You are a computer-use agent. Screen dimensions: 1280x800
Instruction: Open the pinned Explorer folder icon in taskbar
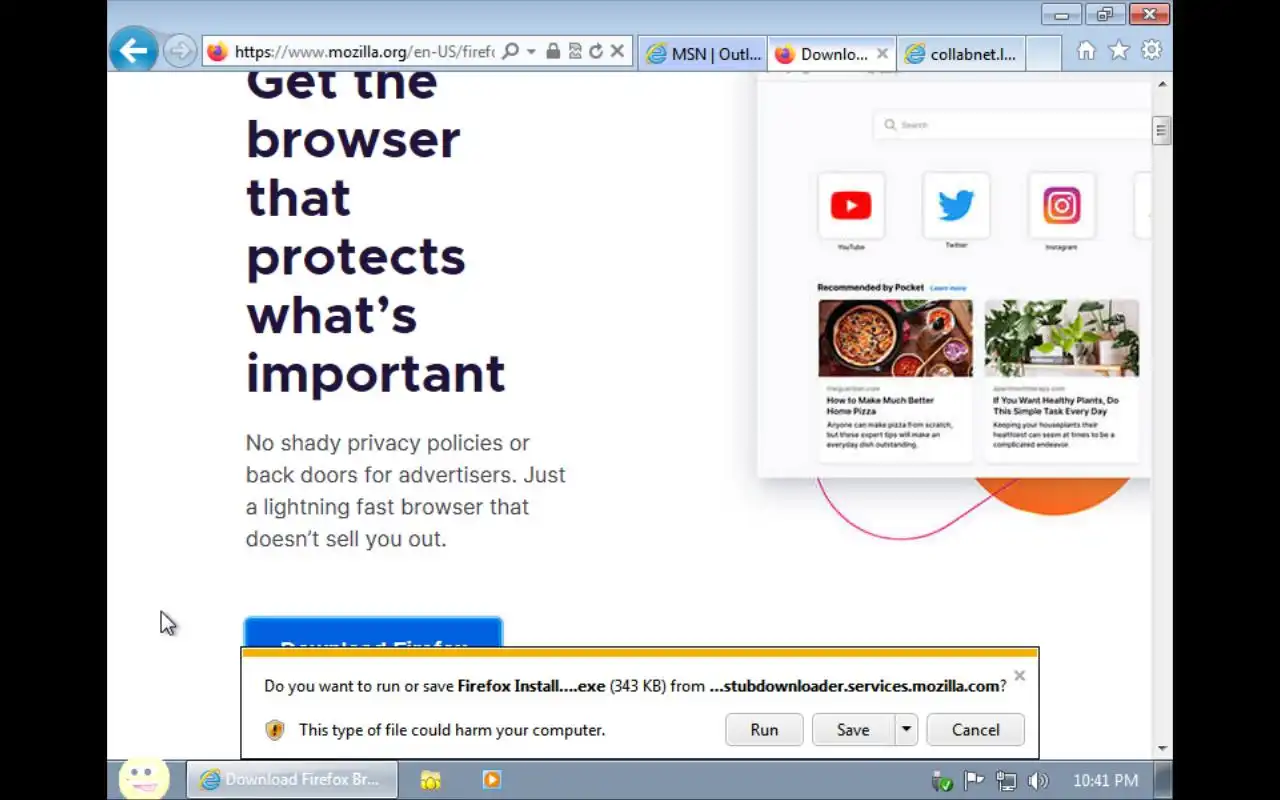point(430,780)
